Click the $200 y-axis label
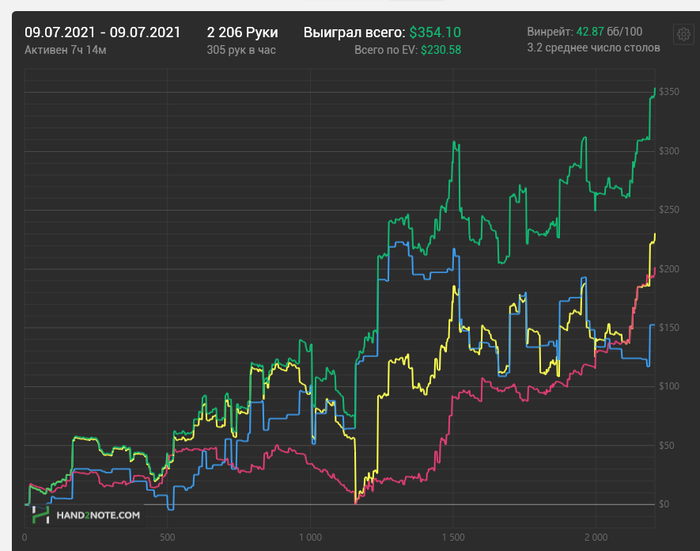Screen dimensions: 700x551 click(669, 269)
